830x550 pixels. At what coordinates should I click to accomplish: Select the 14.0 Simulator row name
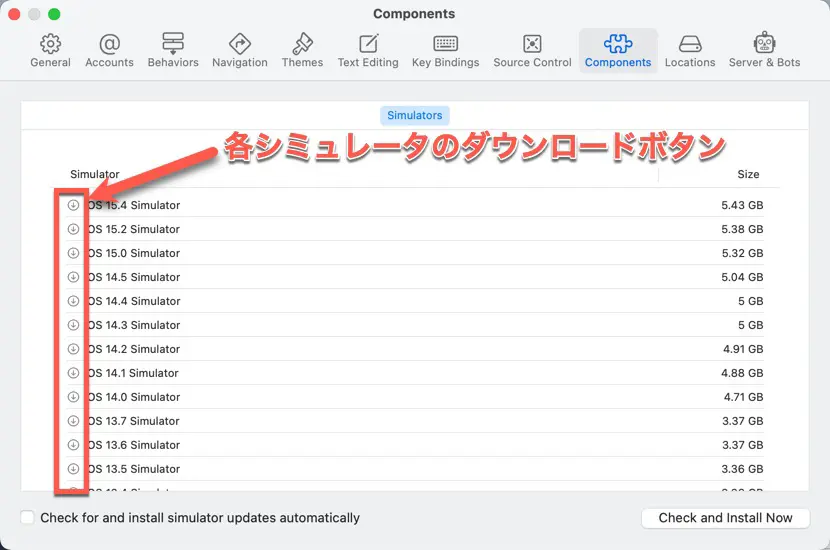134,397
